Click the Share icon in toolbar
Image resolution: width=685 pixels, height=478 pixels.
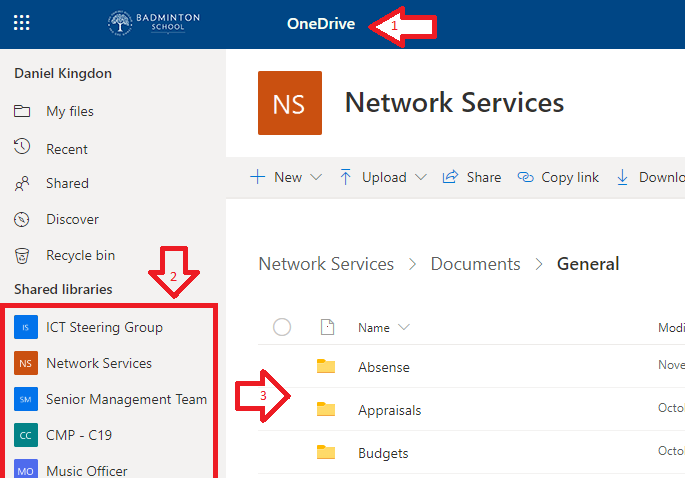pyautogui.click(x=450, y=177)
